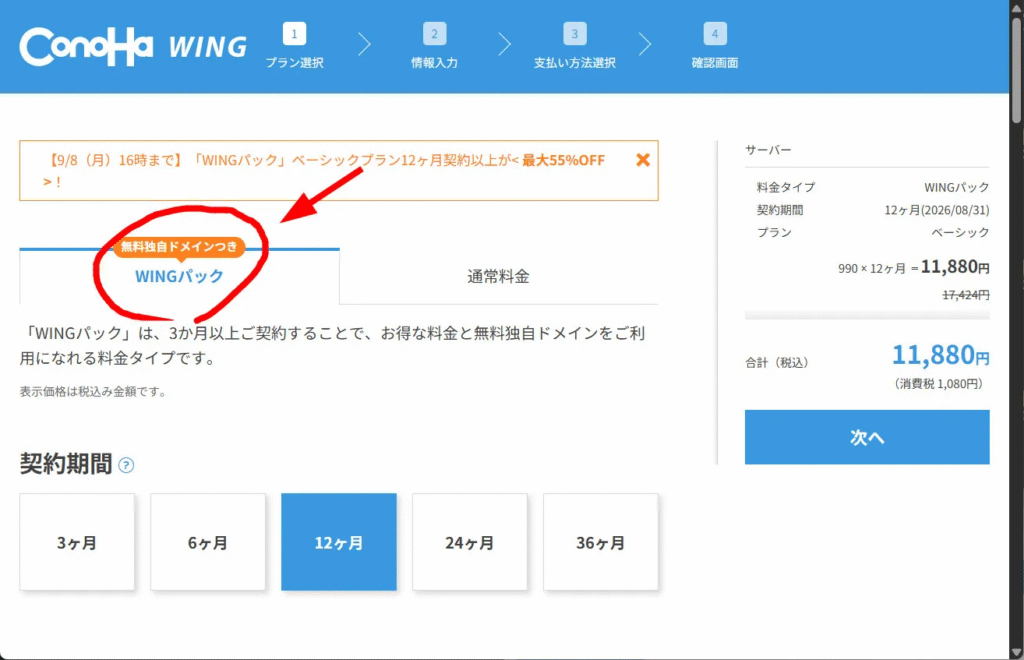
Task: Click the サーバー summary heading
Action: (768, 150)
